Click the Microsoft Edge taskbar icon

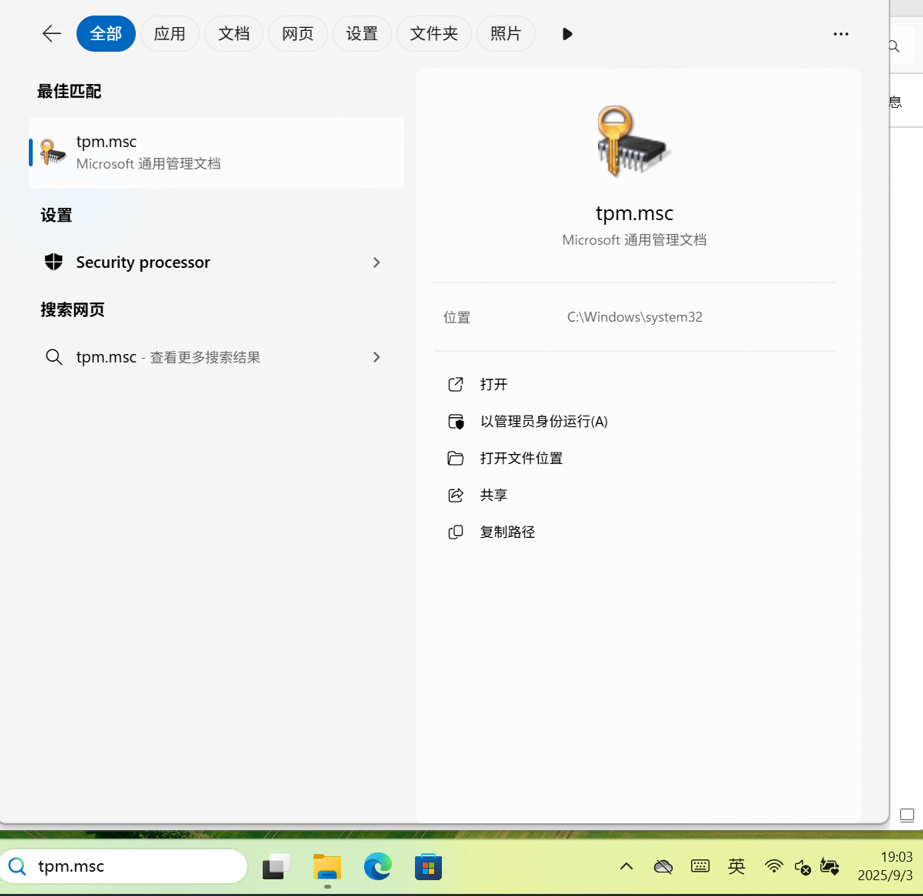pyautogui.click(x=377, y=867)
